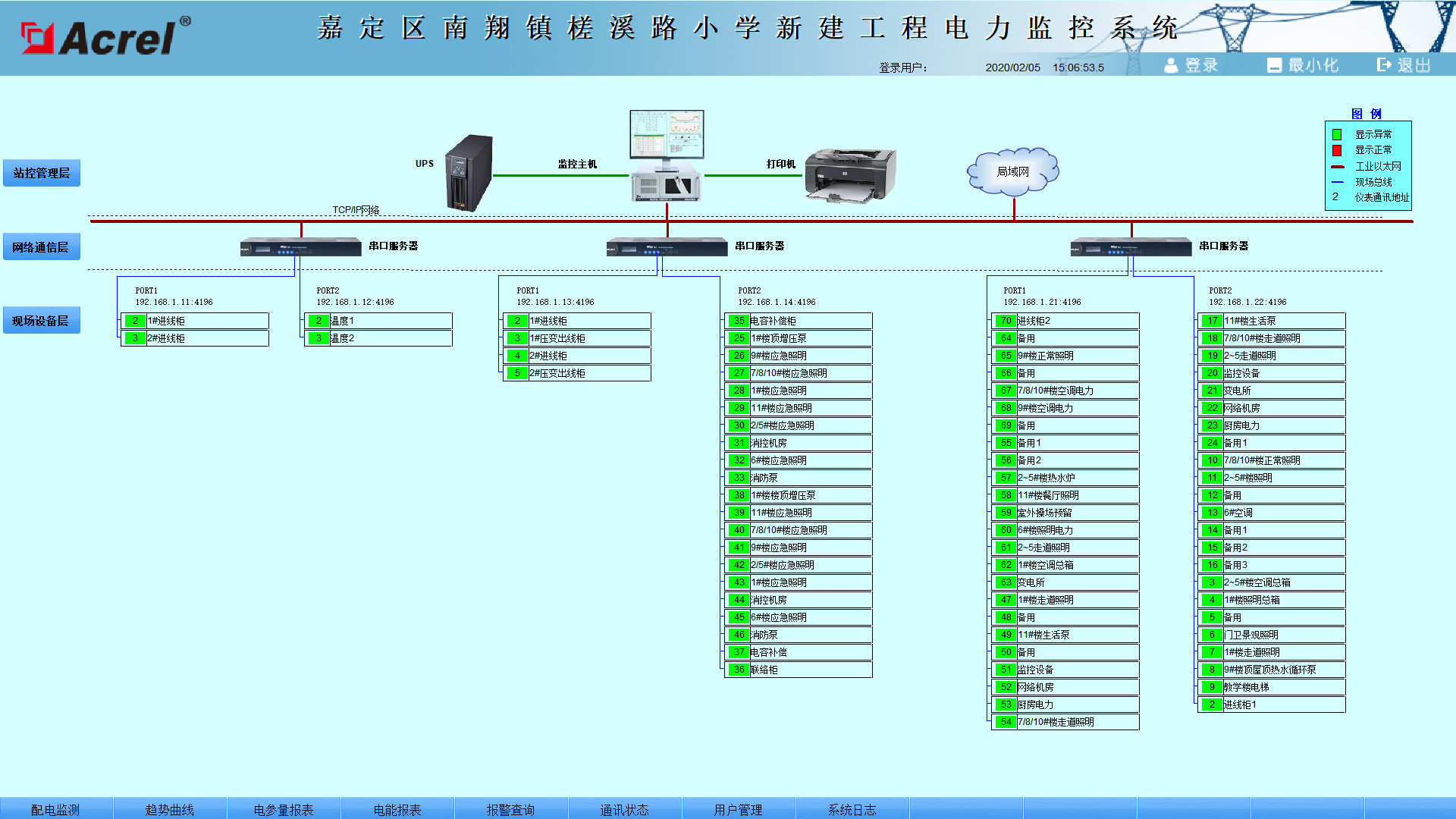
Task: Click the printer icon
Action: pyautogui.click(x=850, y=175)
